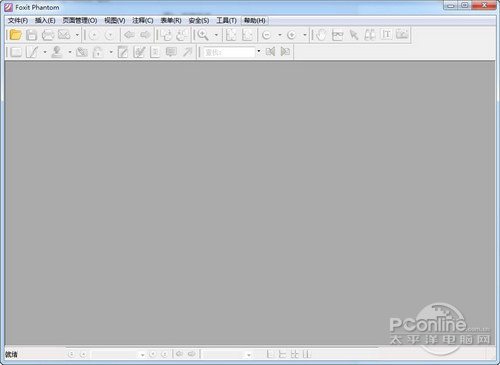Expand the dropdown arrow beside email icon
This screenshot has width=500, height=365.
(77, 35)
